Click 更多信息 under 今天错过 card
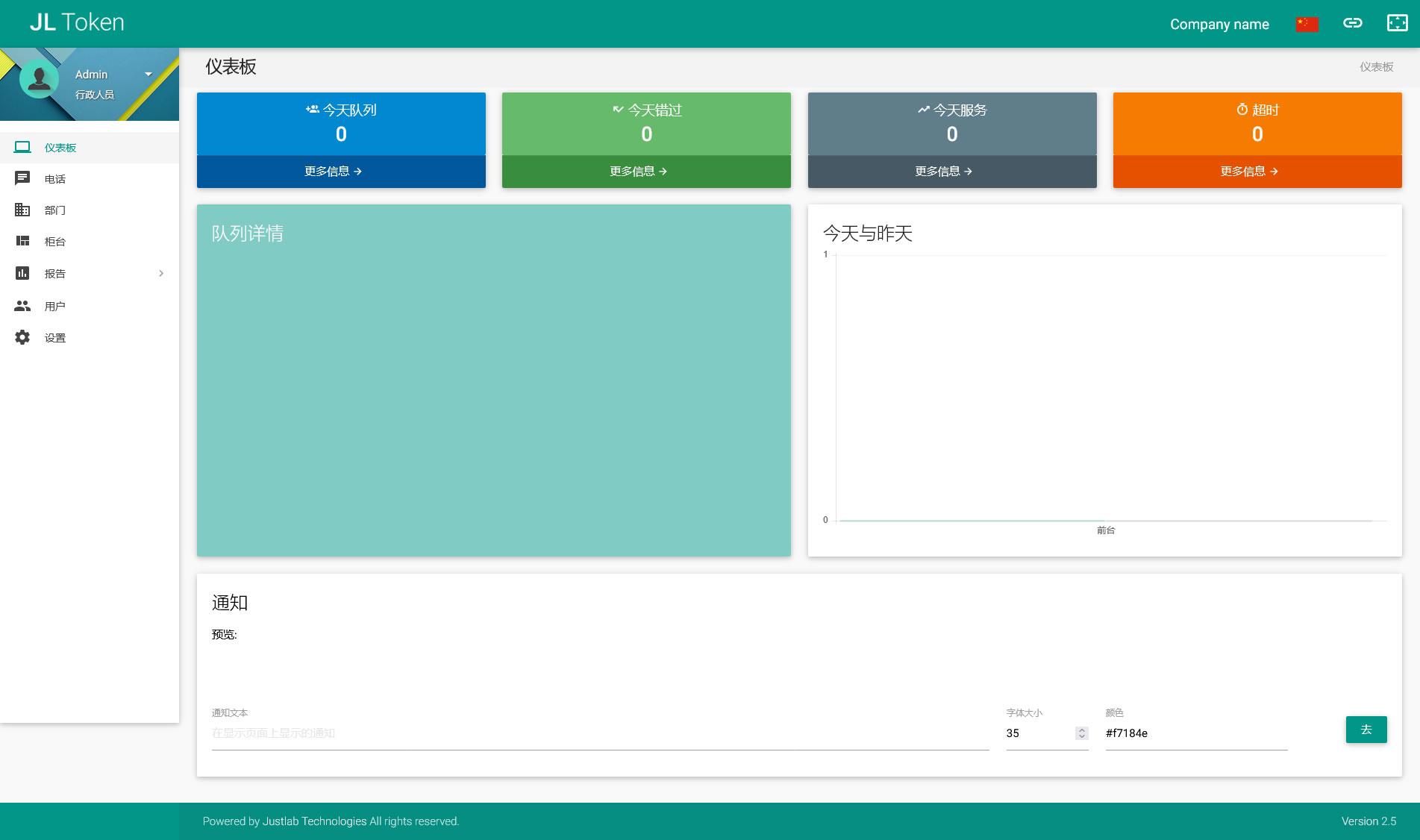This screenshot has width=1420, height=840. pos(638,172)
